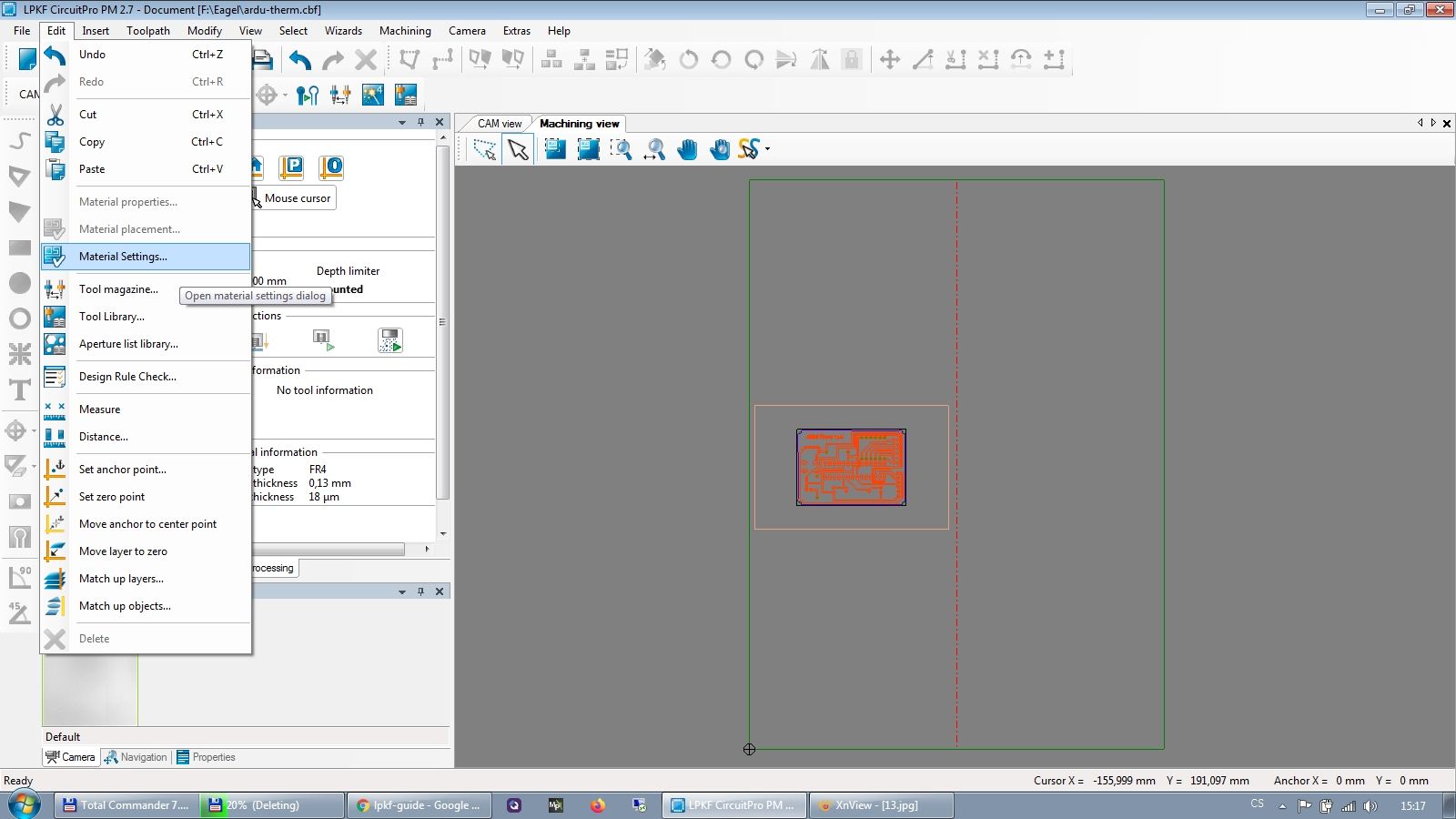Open the Toolpath menu
Image resolution: width=1456 pixels, height=819 pixels.
pos(148,31)
